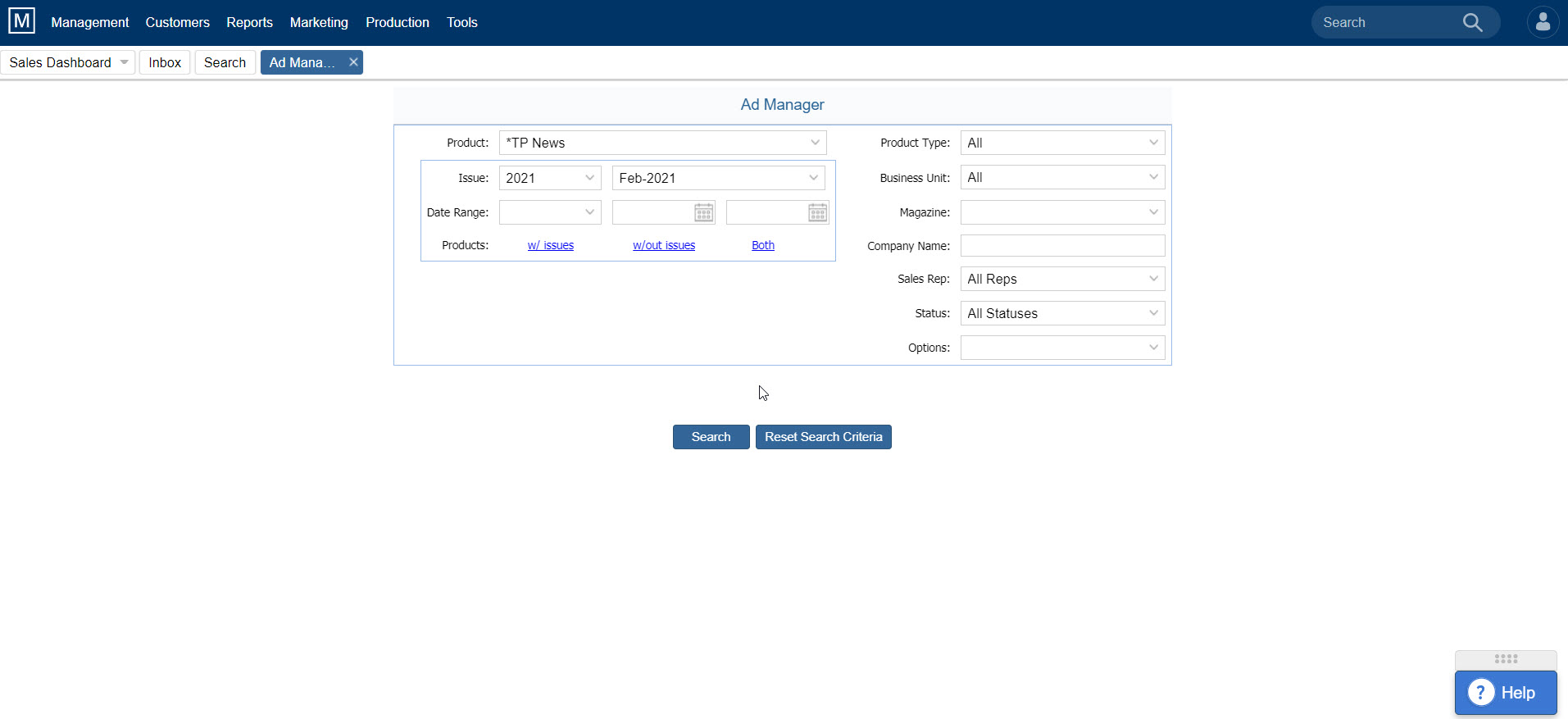Viewport: 1568px width, 719px height.
Task: Close the Ad Manager tab
Action: [x=353, y=62]
